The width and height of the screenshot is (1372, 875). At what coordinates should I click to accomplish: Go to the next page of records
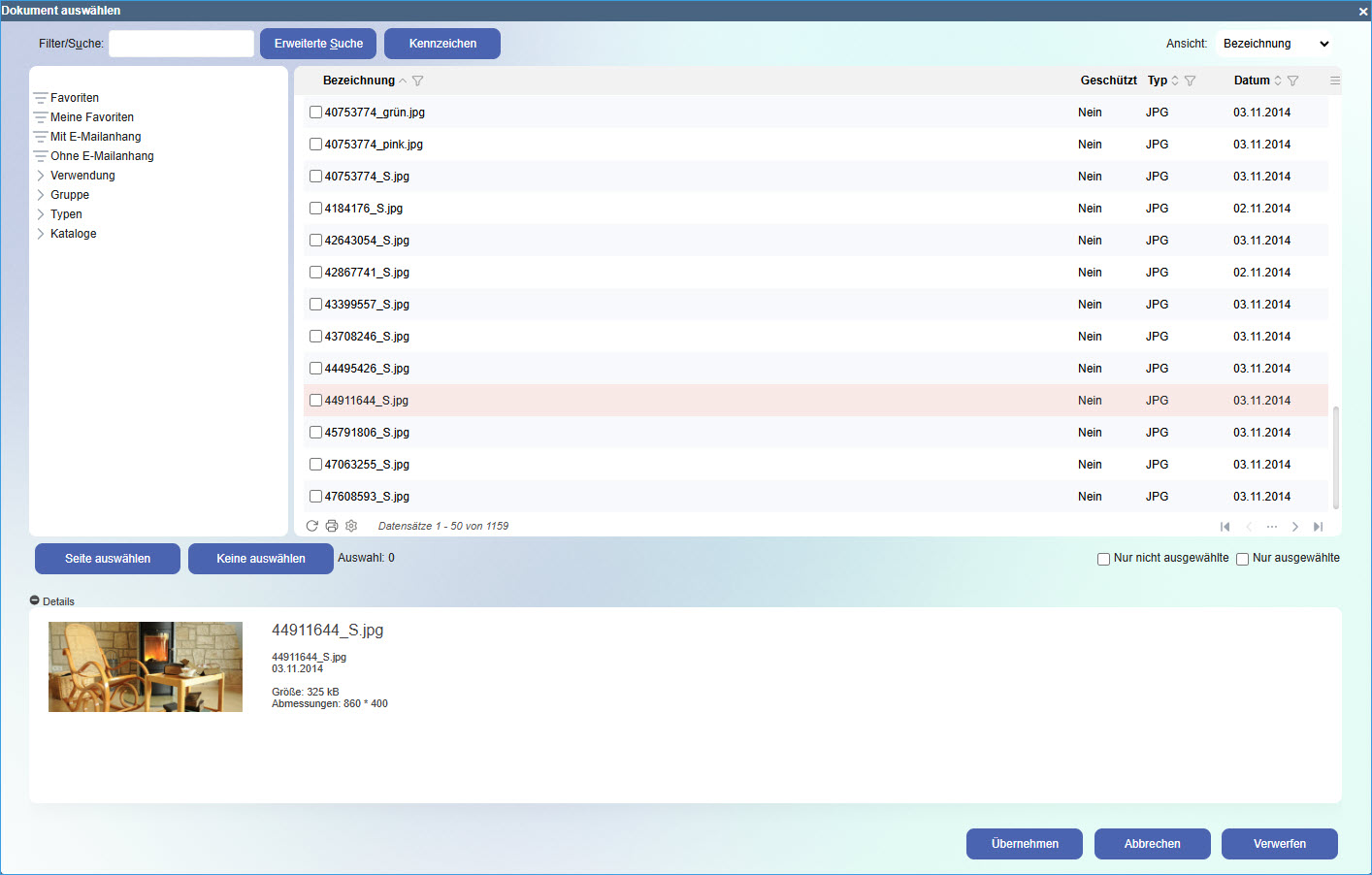[x=1295, y=527]
